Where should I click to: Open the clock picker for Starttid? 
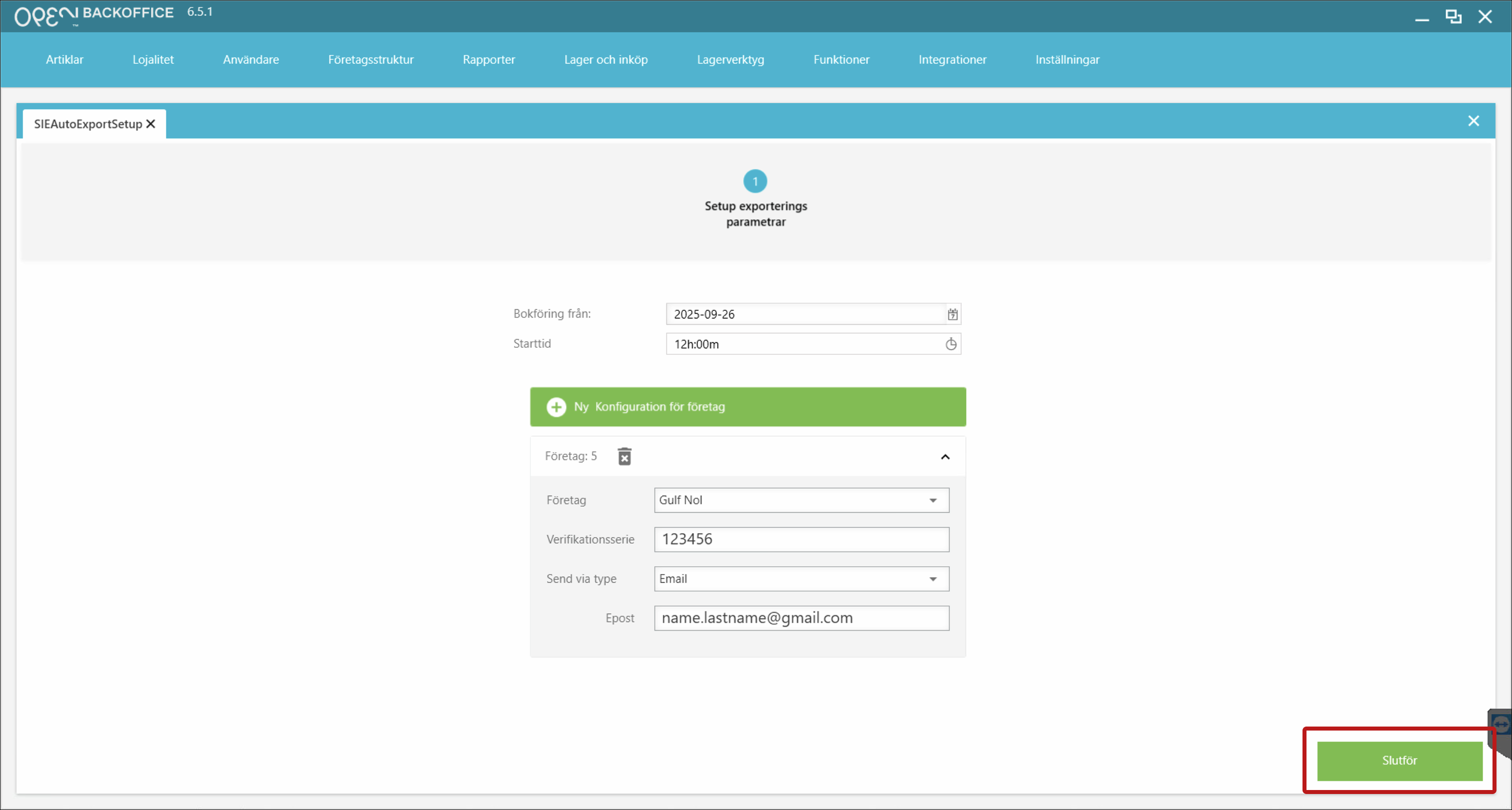click(x=951, y=344)
